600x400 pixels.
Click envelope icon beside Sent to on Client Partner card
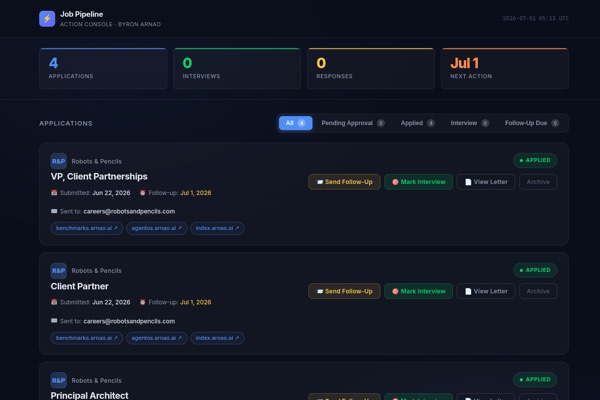point(54,321)
